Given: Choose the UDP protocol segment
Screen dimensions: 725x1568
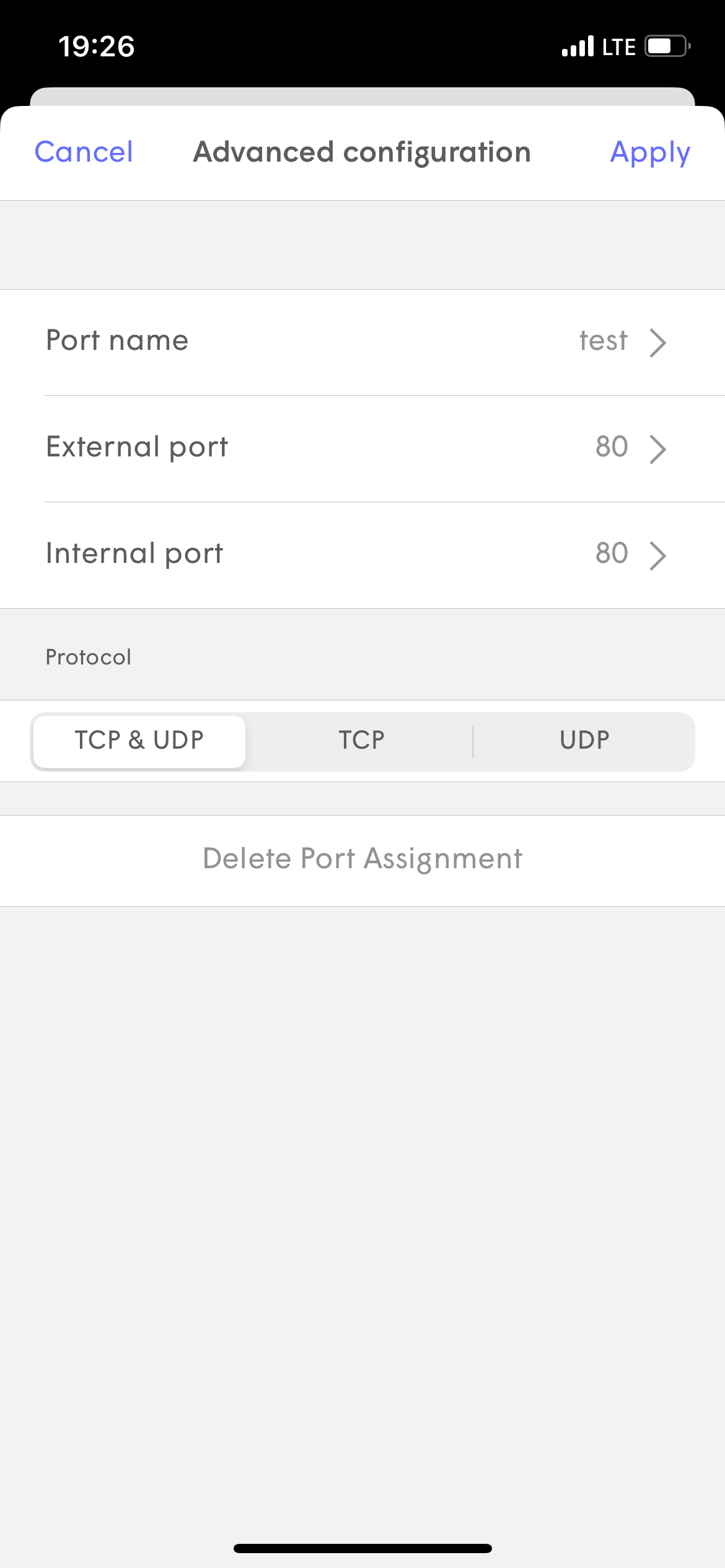Looking at the screenshot, I should coord(584,741).
